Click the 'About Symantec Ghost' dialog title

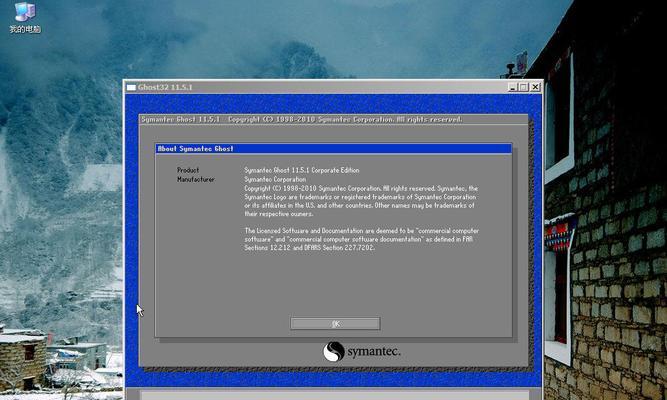click(x=195, y=149)
